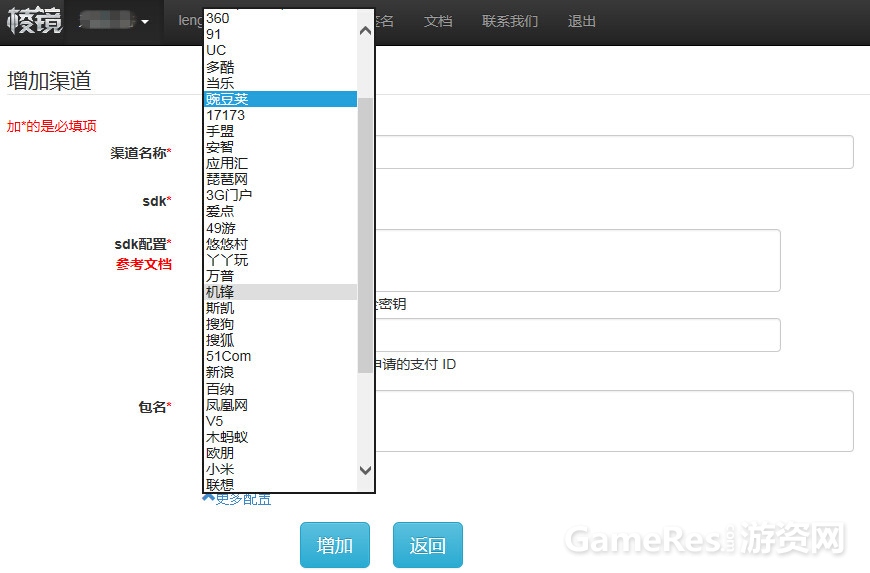Choose 悠悠村 in the list
The height and width of the screenshot is (573, 870).
281,244
